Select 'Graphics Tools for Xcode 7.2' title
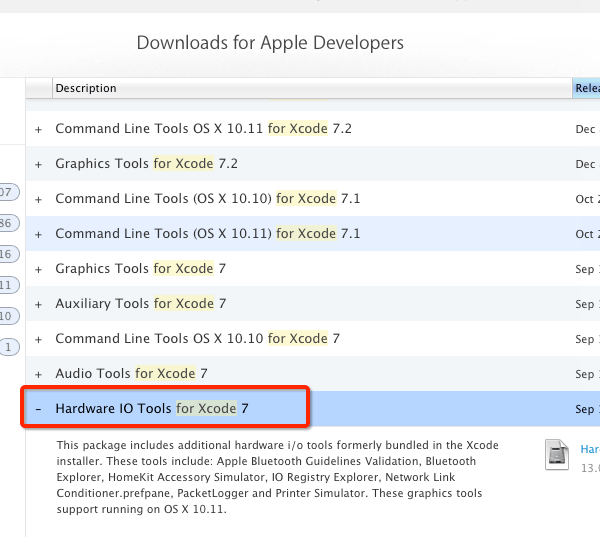The width and height of the screenshot is (600, 537). tap(147, 163)
